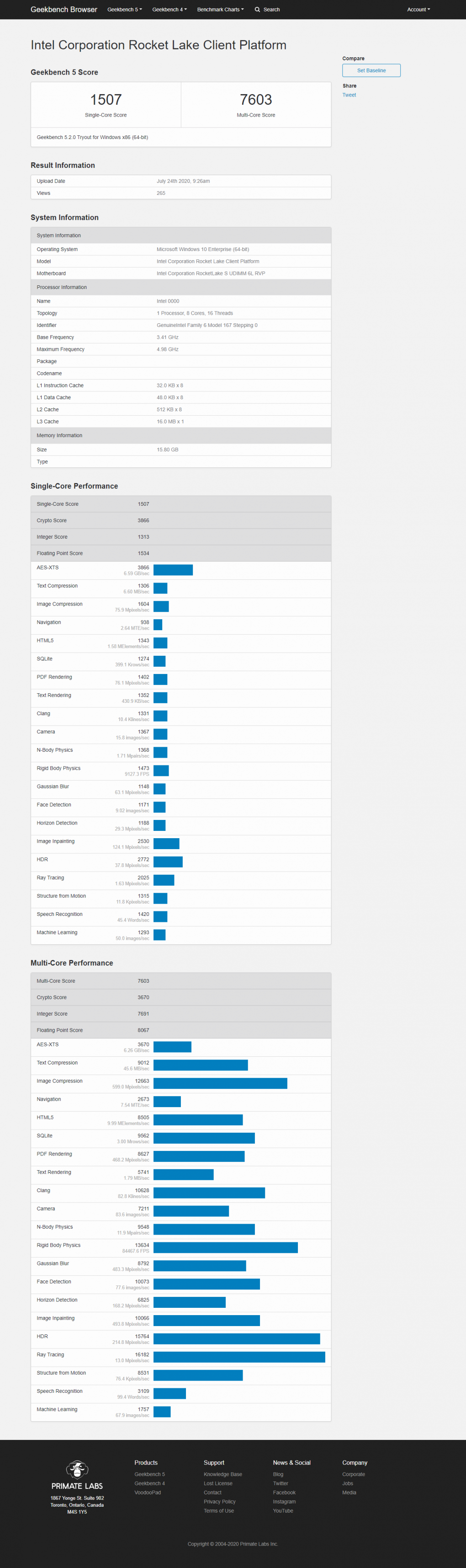Screen dimensions: 466x1568
Task: Open the Terms of Use link
Action: pyautogui.click(x=218, y=1511)
